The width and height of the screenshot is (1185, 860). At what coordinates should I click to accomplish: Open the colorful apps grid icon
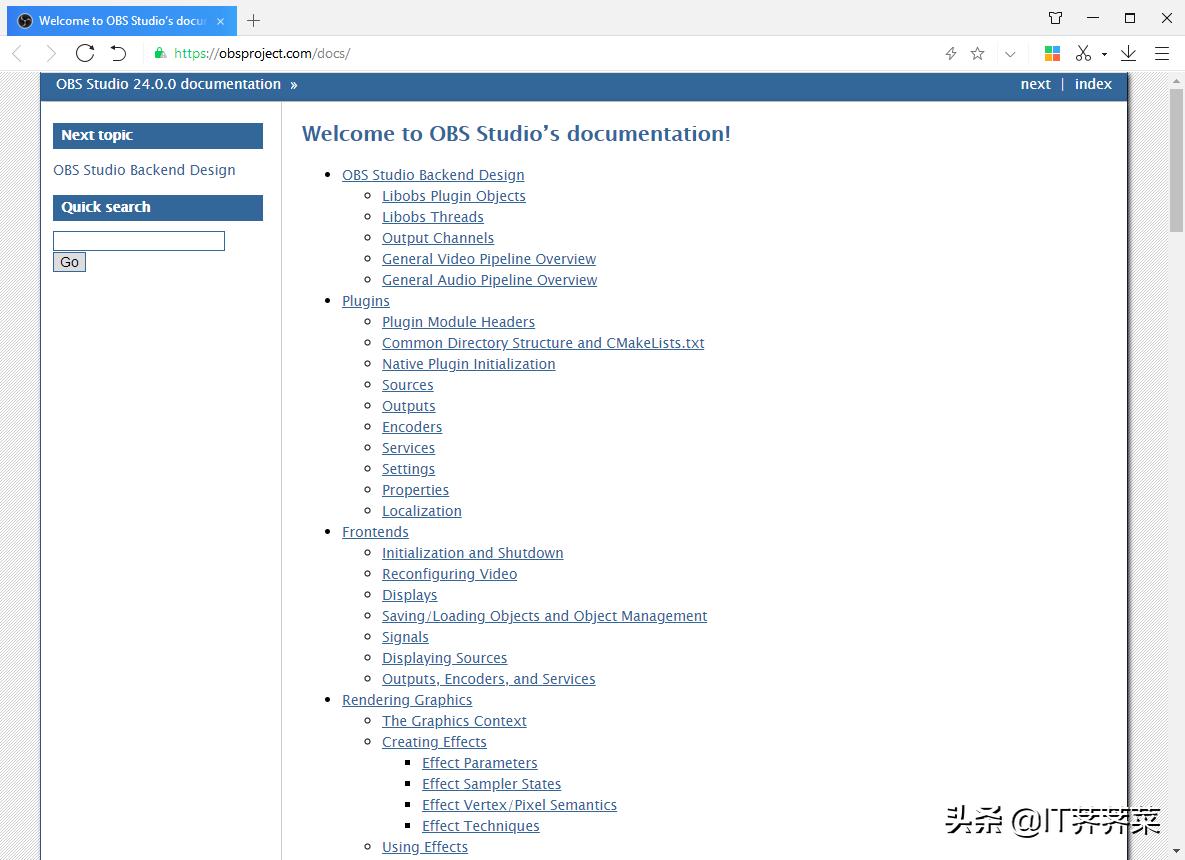(x=1052, y=53)
